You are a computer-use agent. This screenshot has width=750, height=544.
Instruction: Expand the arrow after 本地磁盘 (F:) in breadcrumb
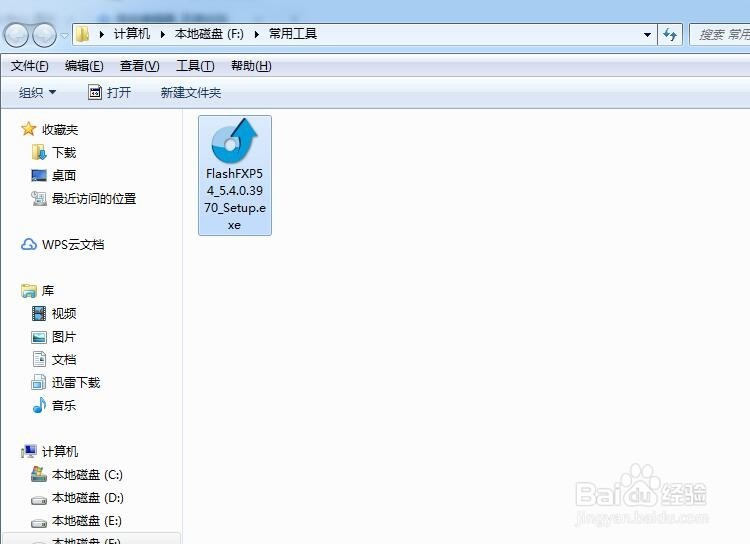[x=257, y=34]
